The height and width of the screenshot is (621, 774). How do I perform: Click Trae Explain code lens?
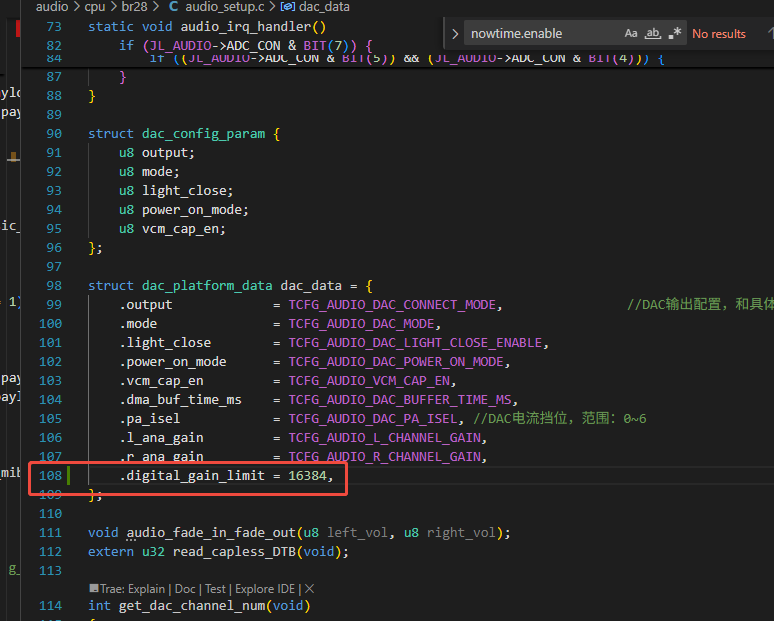coord(132,589)
